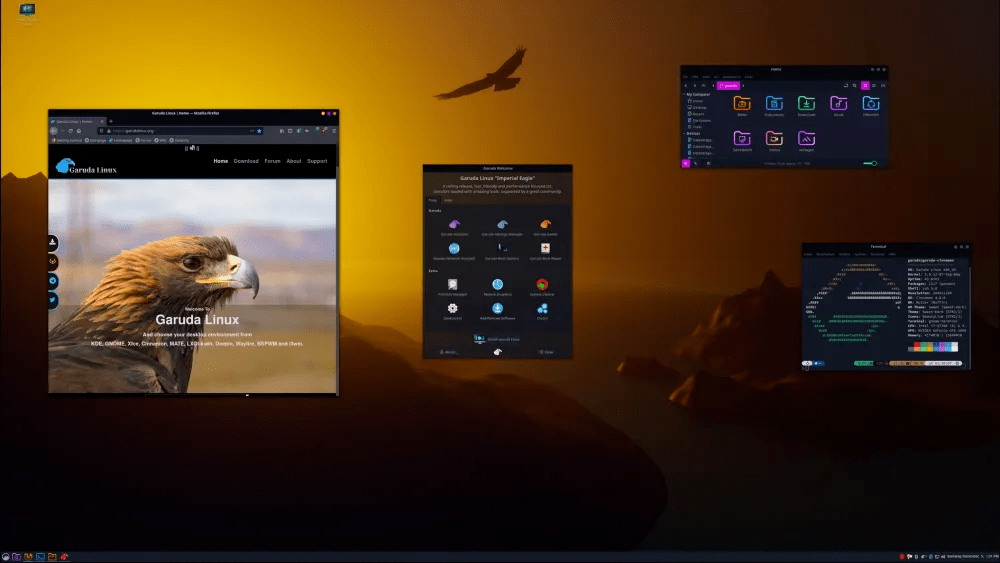Select icon view in file manager toolbar
The width and height of the screenshot is (1000, 563).
pyautogui.click(x=865, y=85)
